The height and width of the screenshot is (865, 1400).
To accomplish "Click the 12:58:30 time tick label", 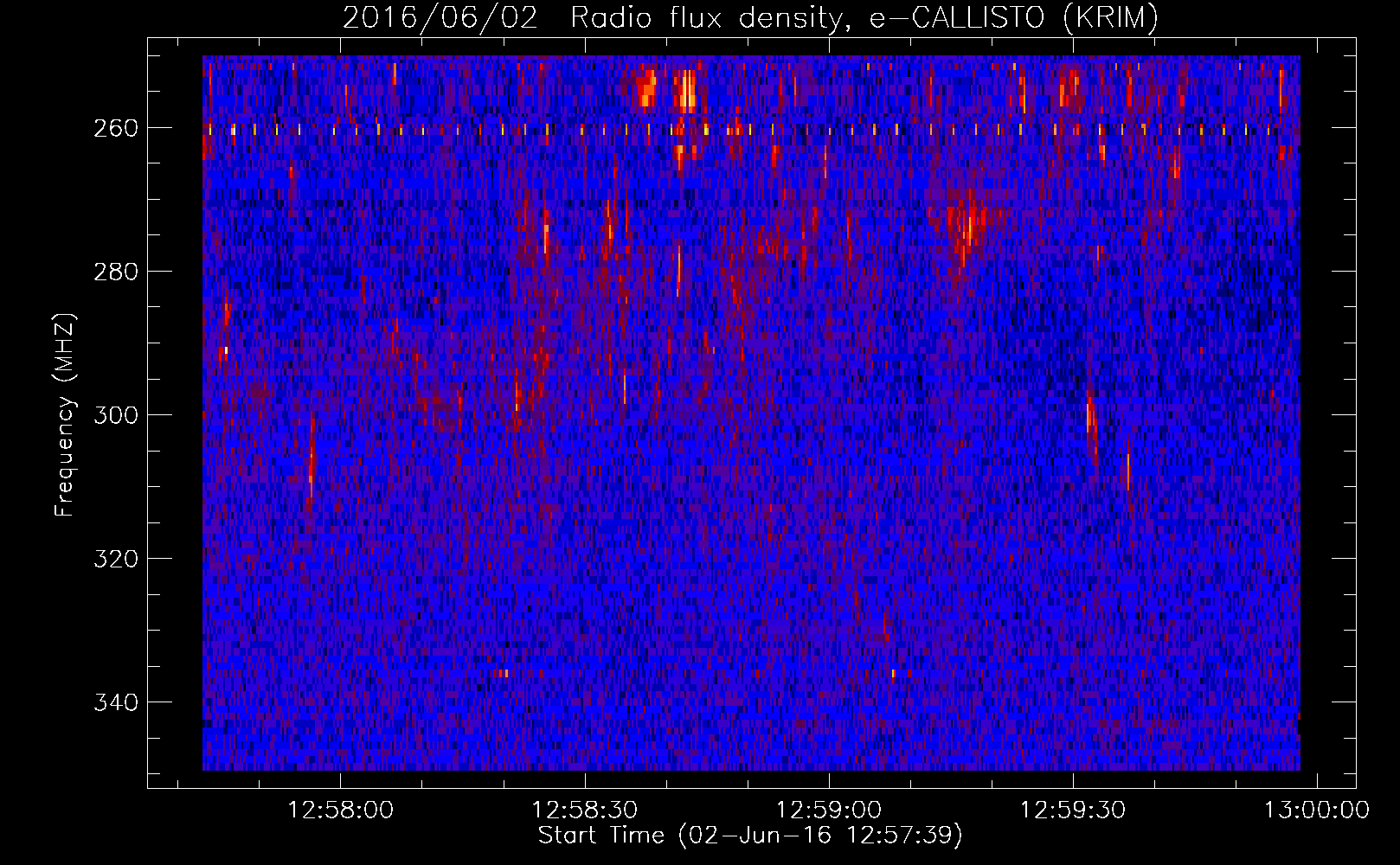I will click(585, 811).
